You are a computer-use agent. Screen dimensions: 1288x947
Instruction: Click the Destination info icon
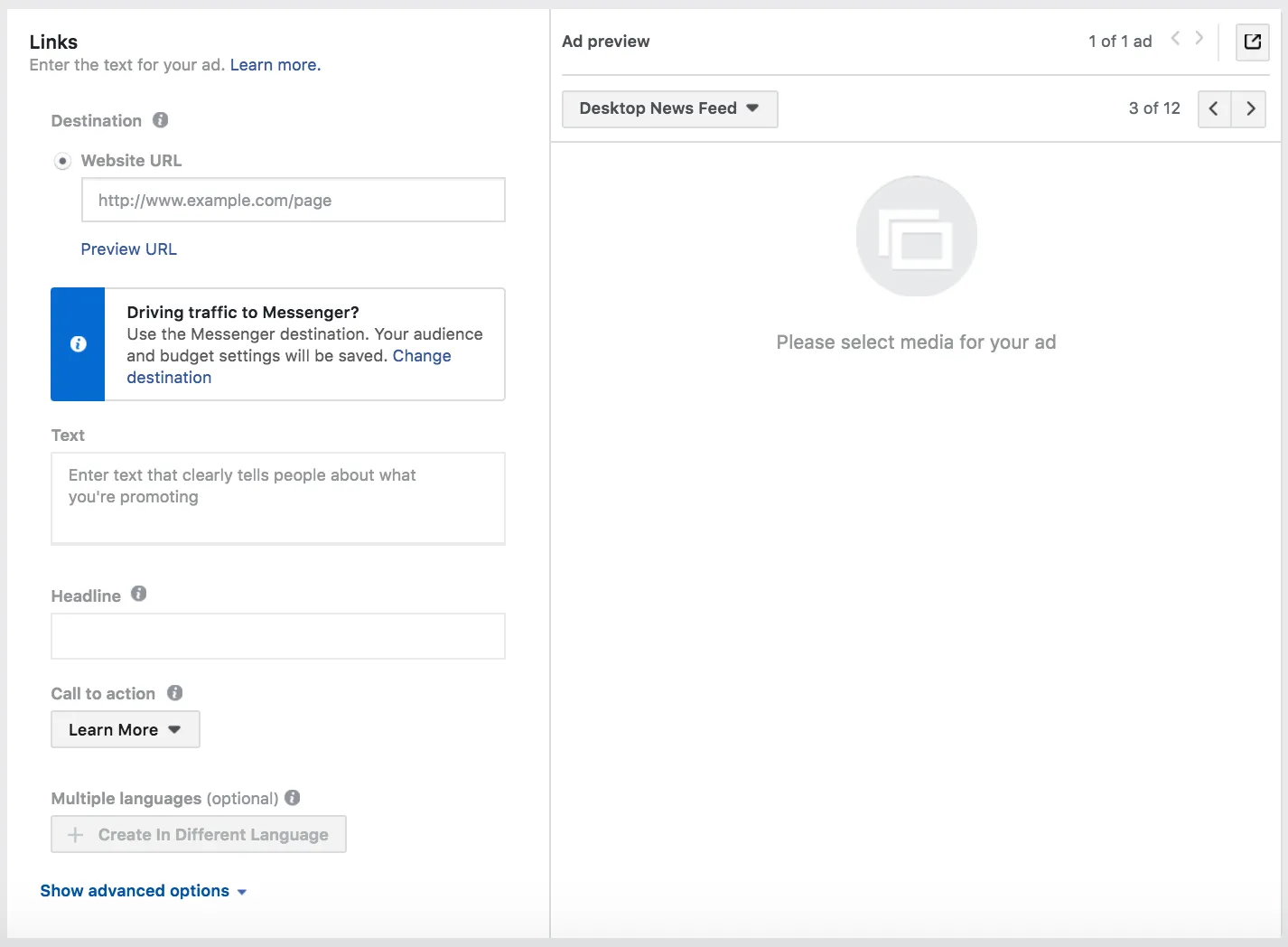pos(161,120)
